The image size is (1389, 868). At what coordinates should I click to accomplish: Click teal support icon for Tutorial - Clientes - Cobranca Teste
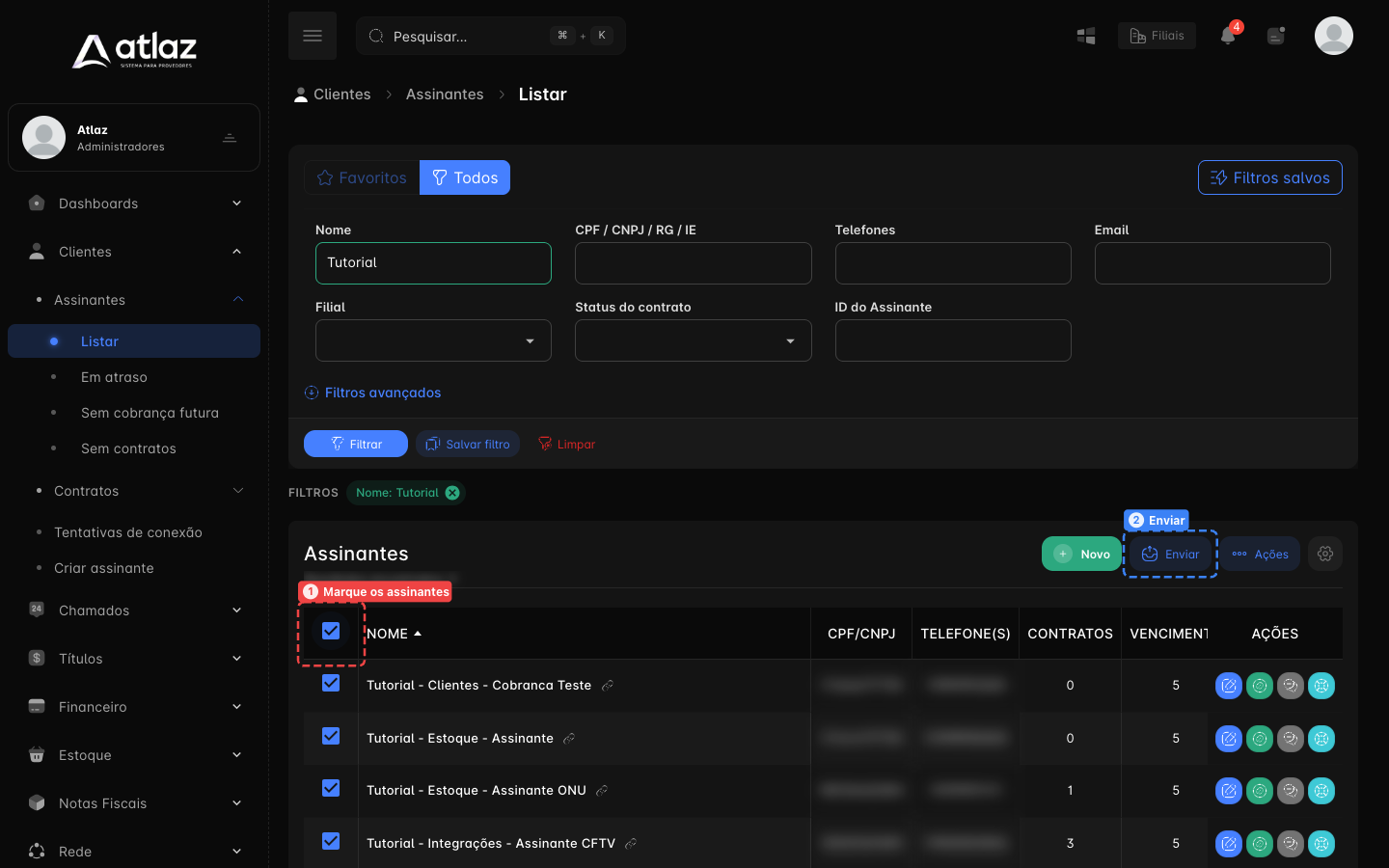[x=1321, y=686]
